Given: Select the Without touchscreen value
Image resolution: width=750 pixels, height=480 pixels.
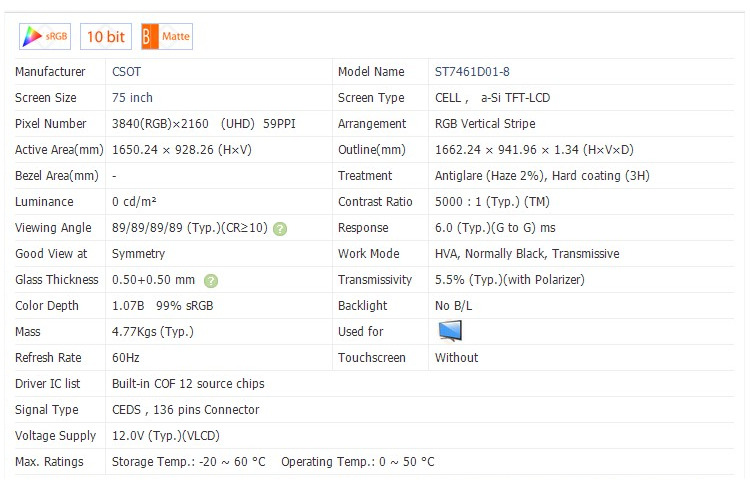Looking at the screenshot, I should click(456, 358).
